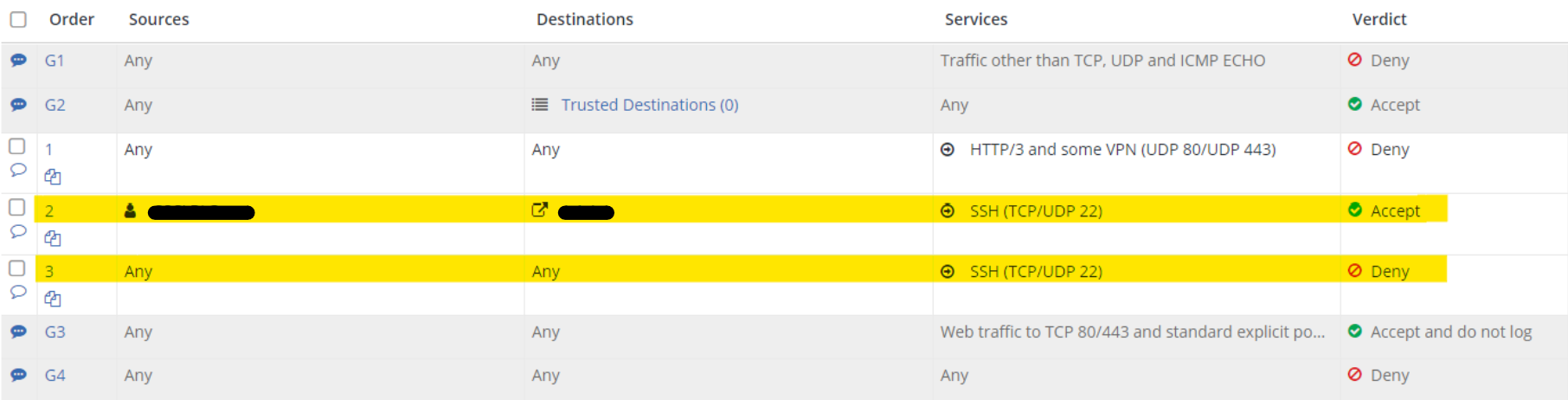Click the comment bubble icon for rule G4
The width and height of the screenshot is (1568, 400).
click(x=18, y=375)
